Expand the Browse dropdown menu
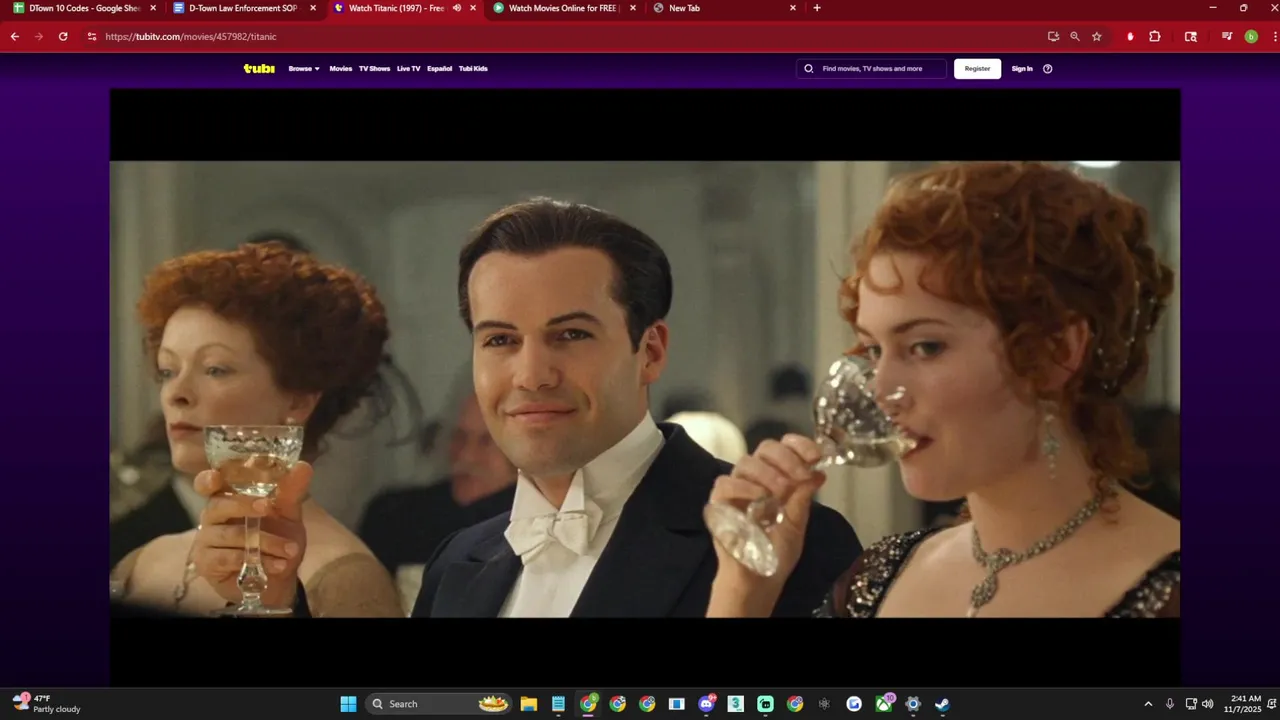Screen dimensions: 1280x720 pyautogui.click(x=304, y=69)
